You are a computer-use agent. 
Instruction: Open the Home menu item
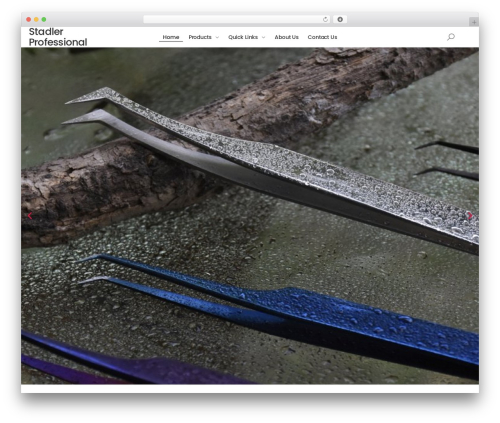[x=171, y=37]
